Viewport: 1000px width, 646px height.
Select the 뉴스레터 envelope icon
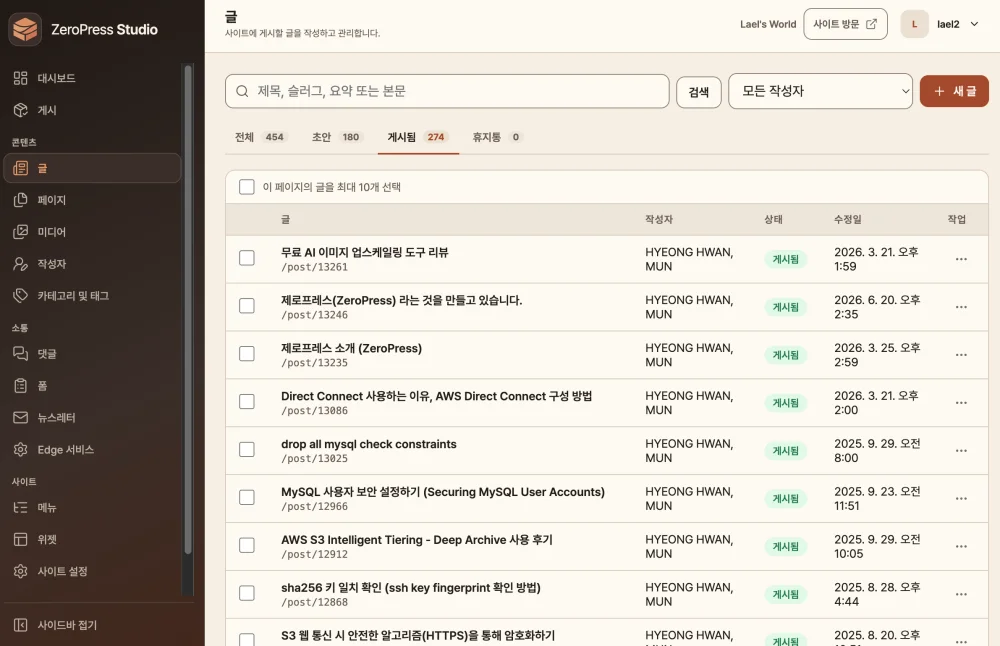pyautogui.click(x=20, y=417)
